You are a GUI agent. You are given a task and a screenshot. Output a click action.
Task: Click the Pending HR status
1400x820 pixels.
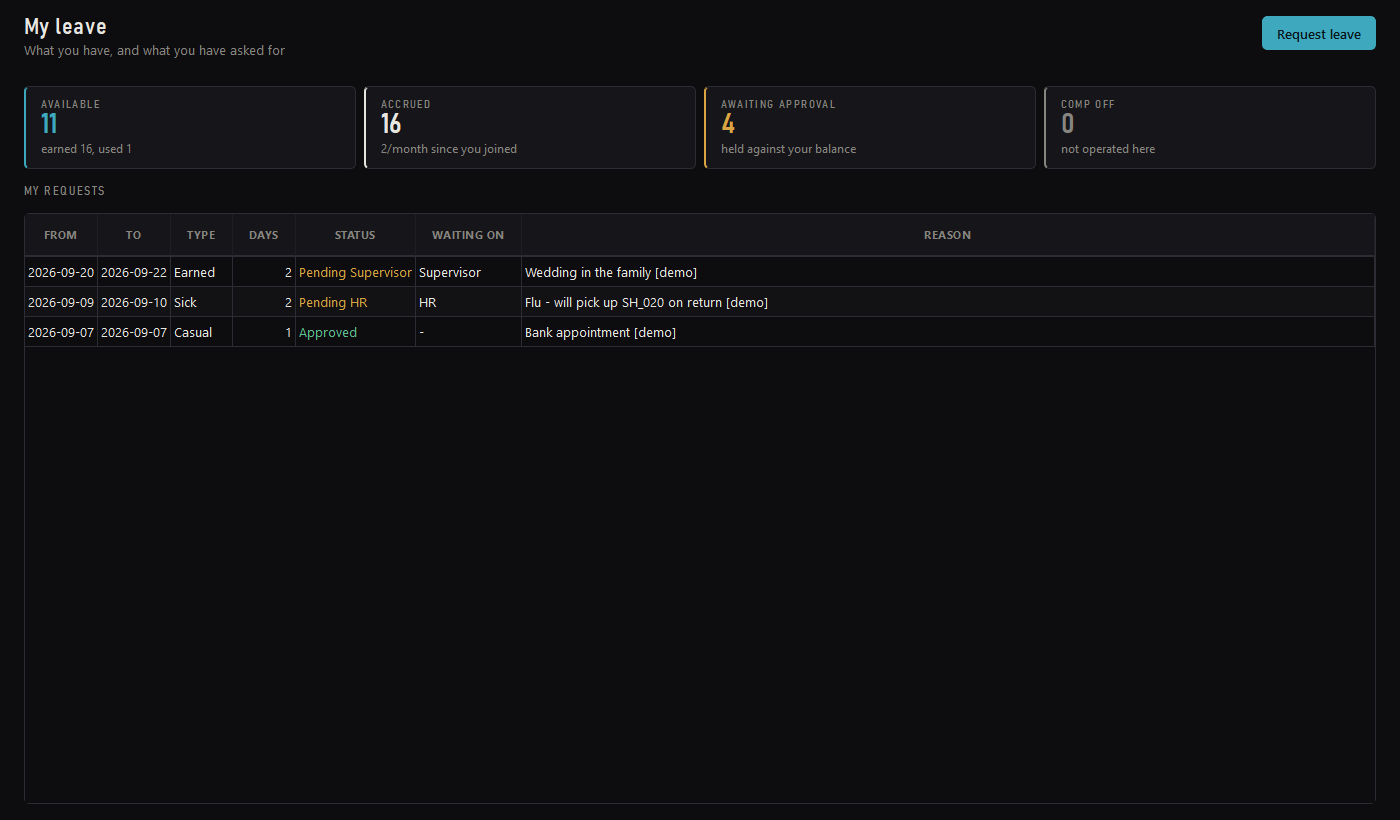pos(355,302)
